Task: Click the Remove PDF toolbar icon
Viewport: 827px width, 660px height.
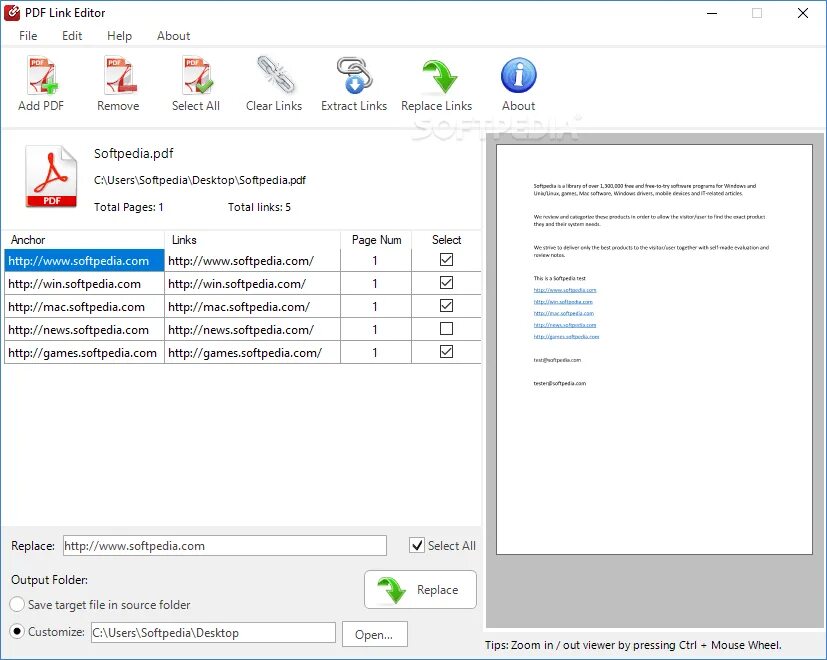Action: pos(120,75)
